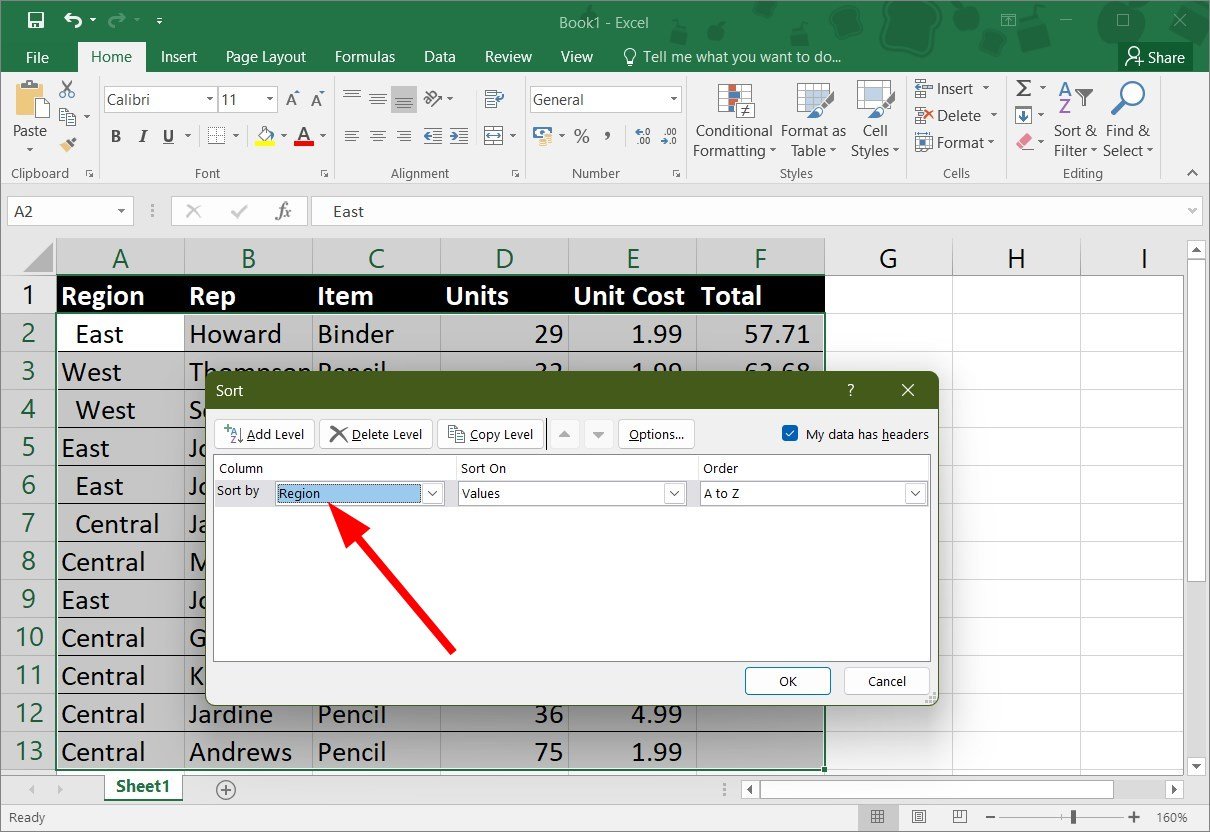Click Add Level in Sort dialog

tap(265, 434)
